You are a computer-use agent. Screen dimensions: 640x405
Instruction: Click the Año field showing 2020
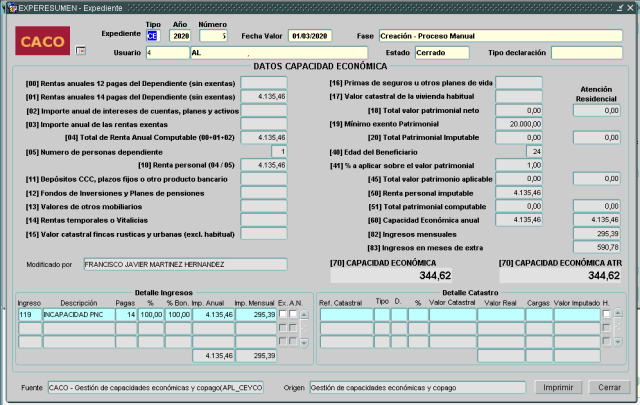click(180, 34)
